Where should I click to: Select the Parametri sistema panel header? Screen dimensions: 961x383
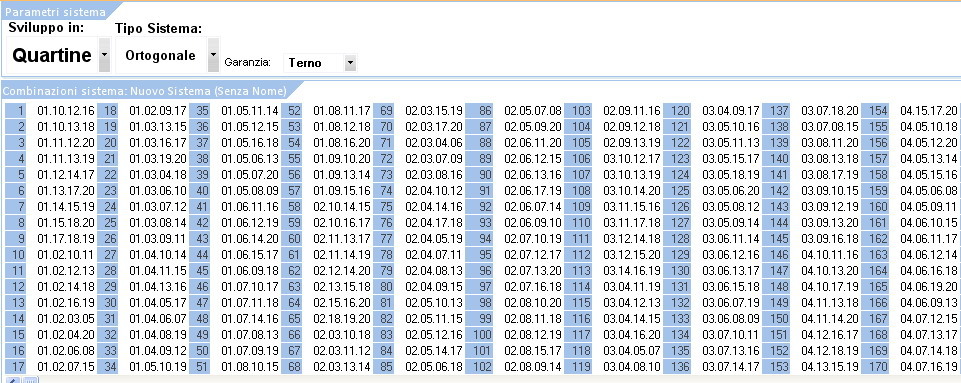click(55, 12)
